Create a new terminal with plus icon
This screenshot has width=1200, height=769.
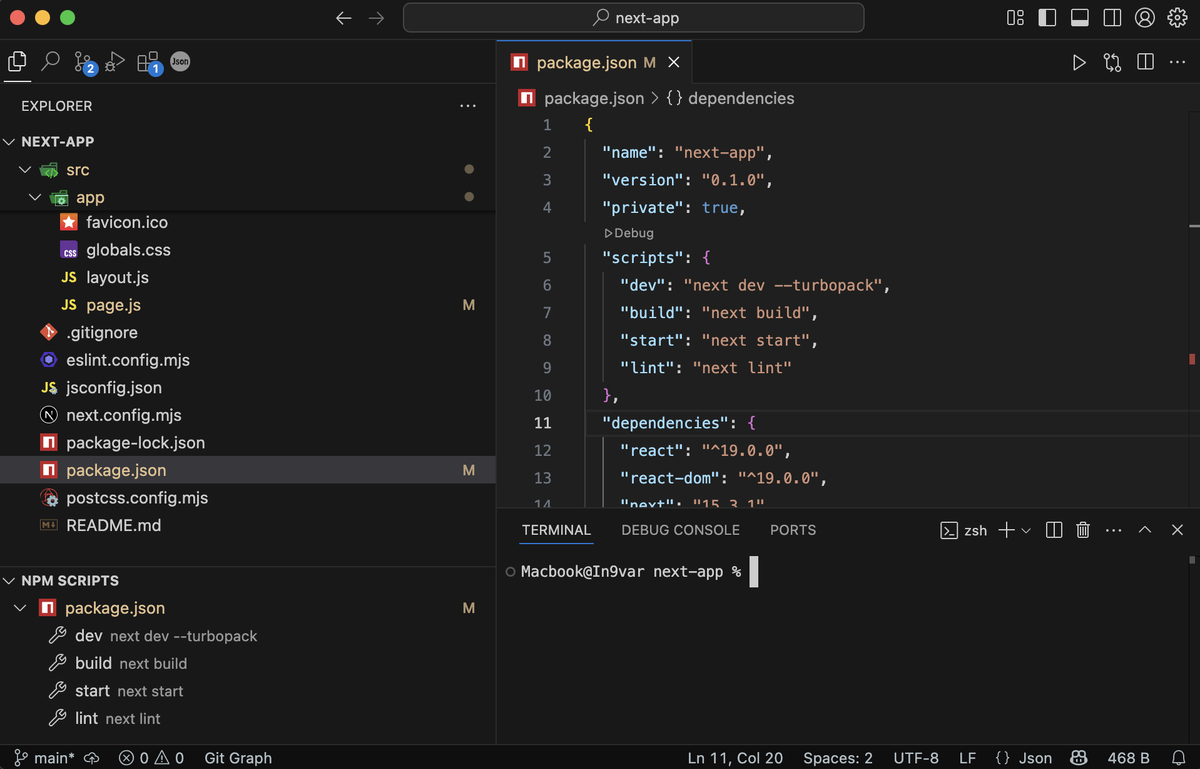pyautogui.click(x=1006, y=530)
